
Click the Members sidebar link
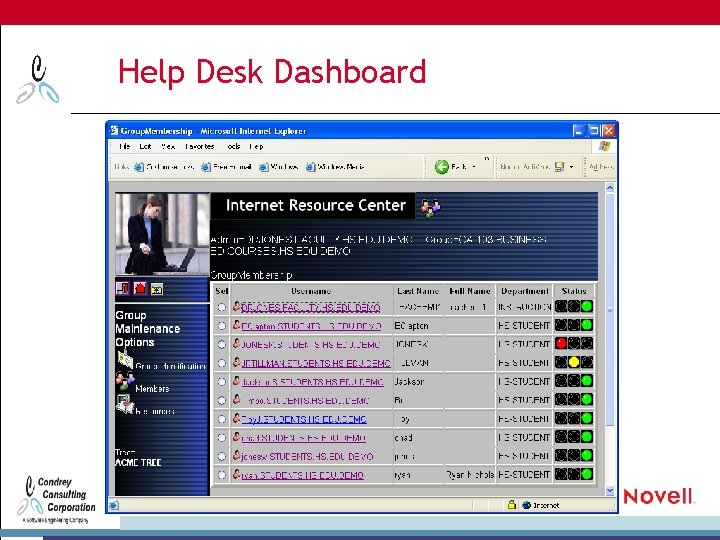coord(152,389)
